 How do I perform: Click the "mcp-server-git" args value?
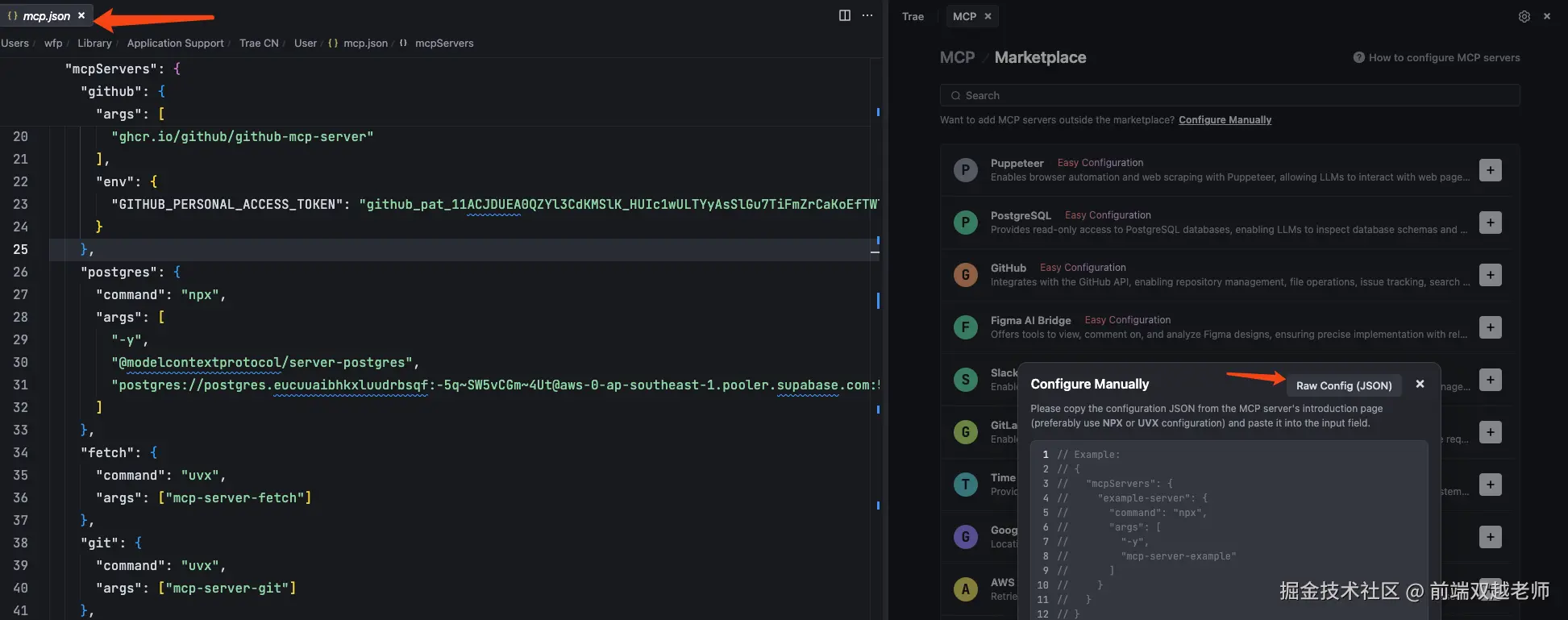(x=227, y=589)
